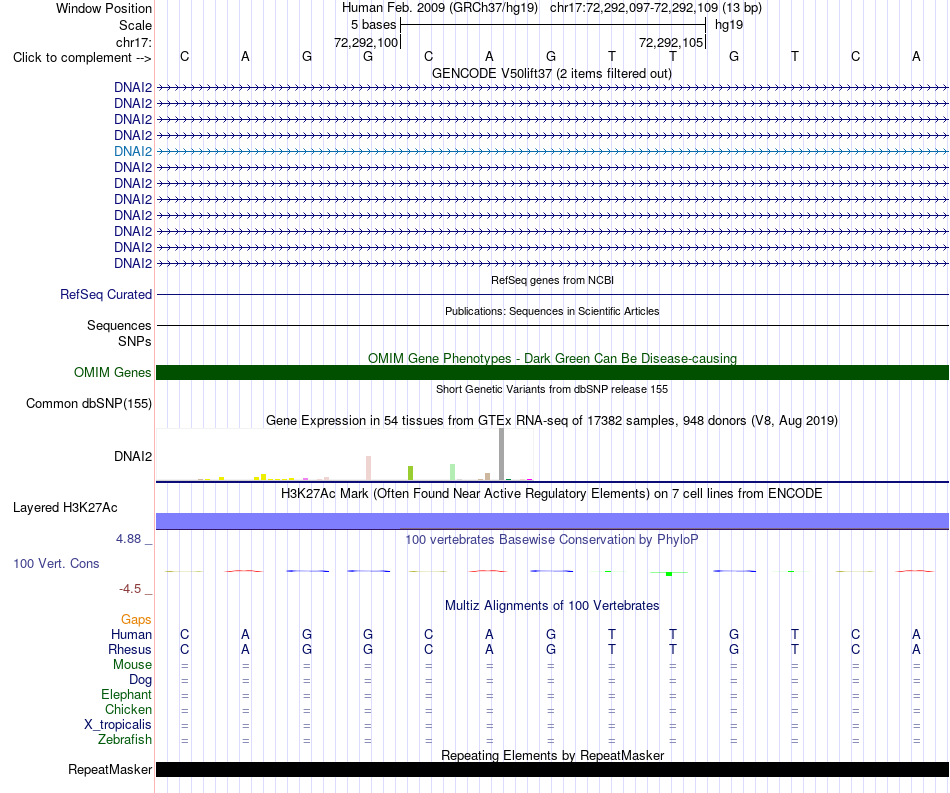Click the DNAI2 label of the GTEx expression chart
Screen dimensions: 950x793
click(x=133, y=456)
